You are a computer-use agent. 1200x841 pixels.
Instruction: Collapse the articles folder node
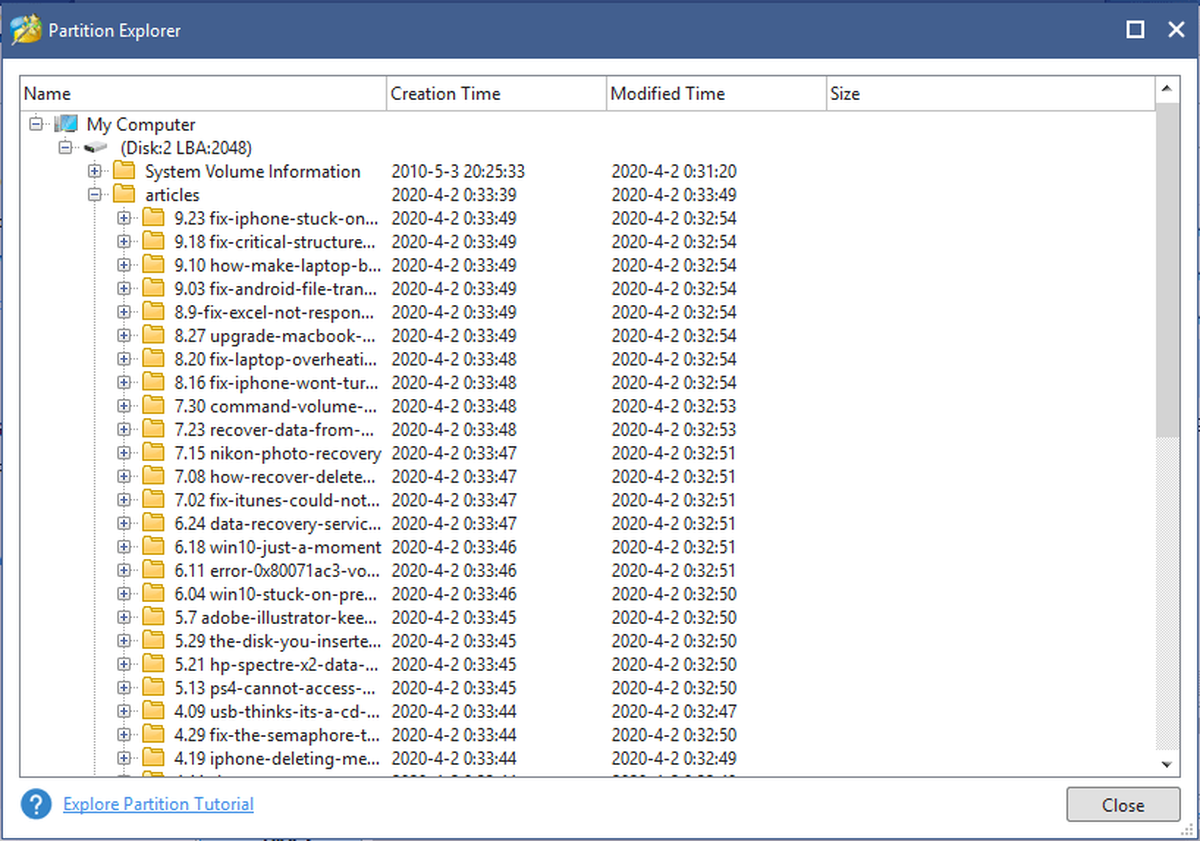pos(95,195)
